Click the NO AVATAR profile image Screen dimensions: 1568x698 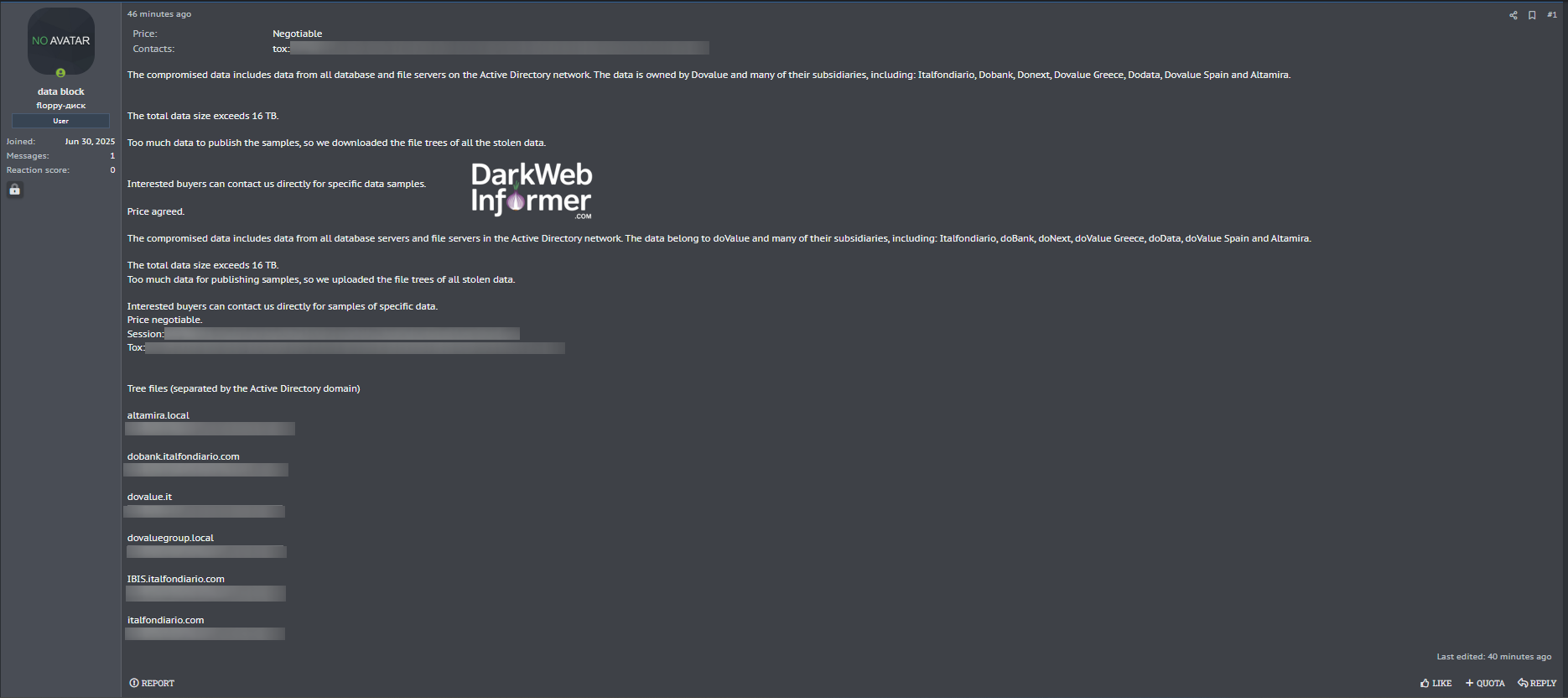(x=60, y=40)
